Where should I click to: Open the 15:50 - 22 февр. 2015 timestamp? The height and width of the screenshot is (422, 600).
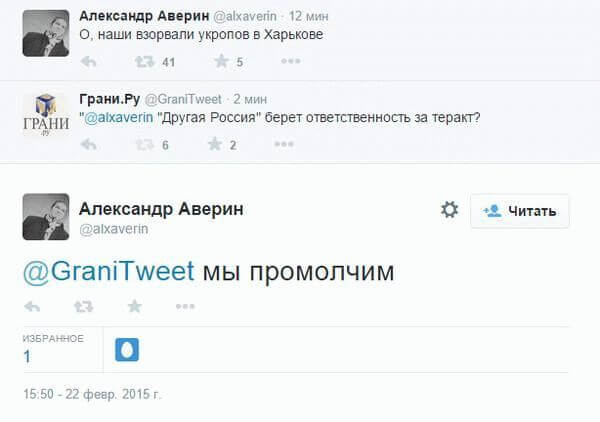[91, 394]
